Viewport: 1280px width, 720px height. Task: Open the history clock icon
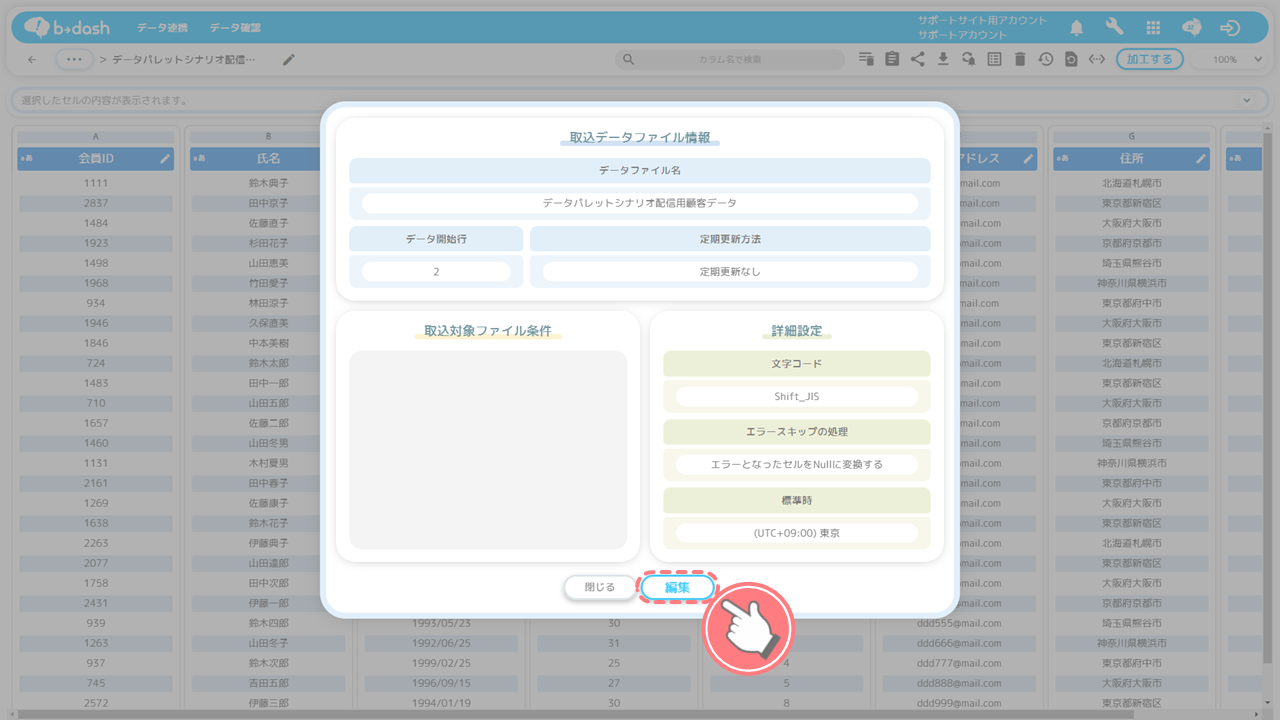[x=1045, y=59]
